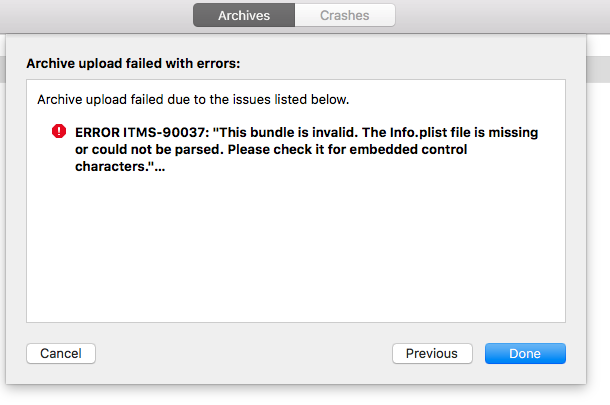Click the toolbar area left of Archives tab

pyautogui.click(x=96, y=16)
